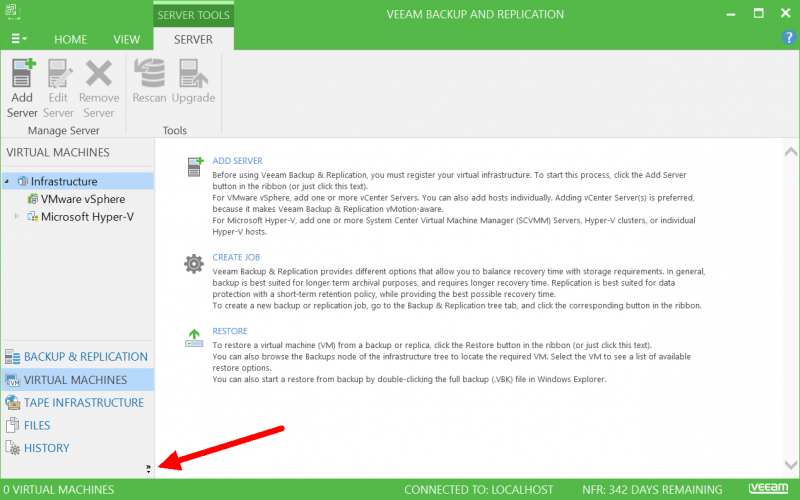Click the History pane icon
The height and width of the screenshot is (500, 800).
click(x=13, y=448)
